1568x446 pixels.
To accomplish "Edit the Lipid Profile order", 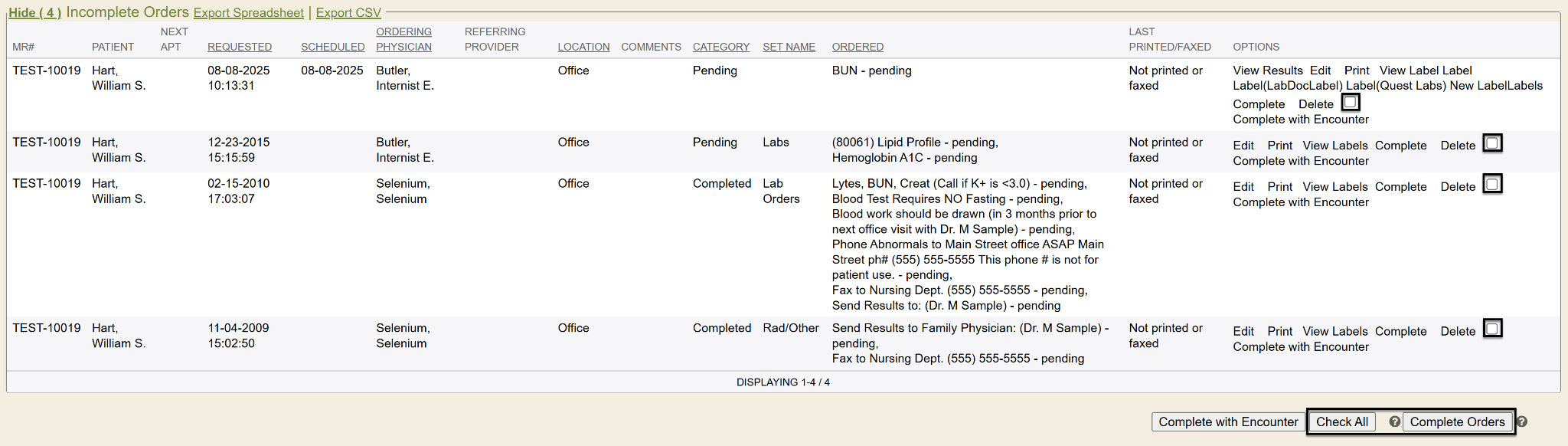I will [x=1243, y=146].
